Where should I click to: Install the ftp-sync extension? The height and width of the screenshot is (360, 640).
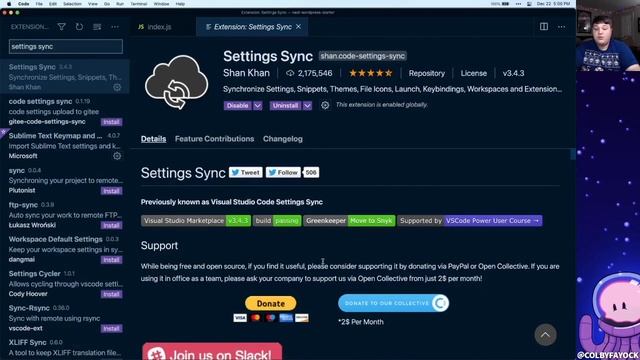[111, 225]
